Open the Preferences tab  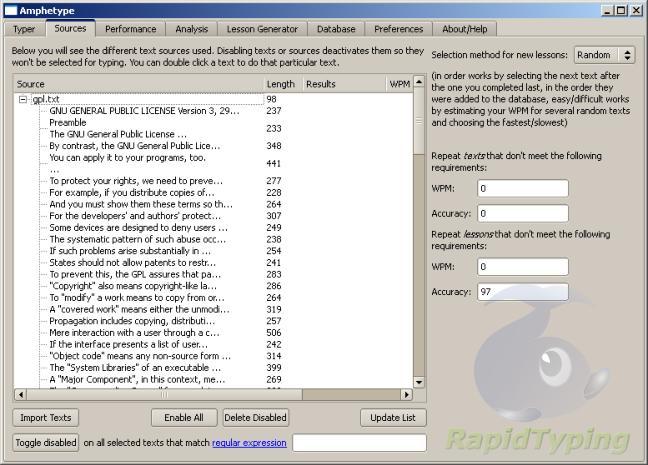[x=398, y=29]
